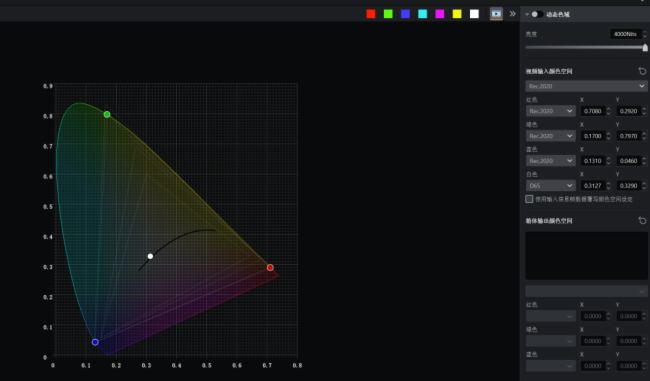The image size is (650, 381).
Task: Reset the output color space settings
Action: (642, 221)
